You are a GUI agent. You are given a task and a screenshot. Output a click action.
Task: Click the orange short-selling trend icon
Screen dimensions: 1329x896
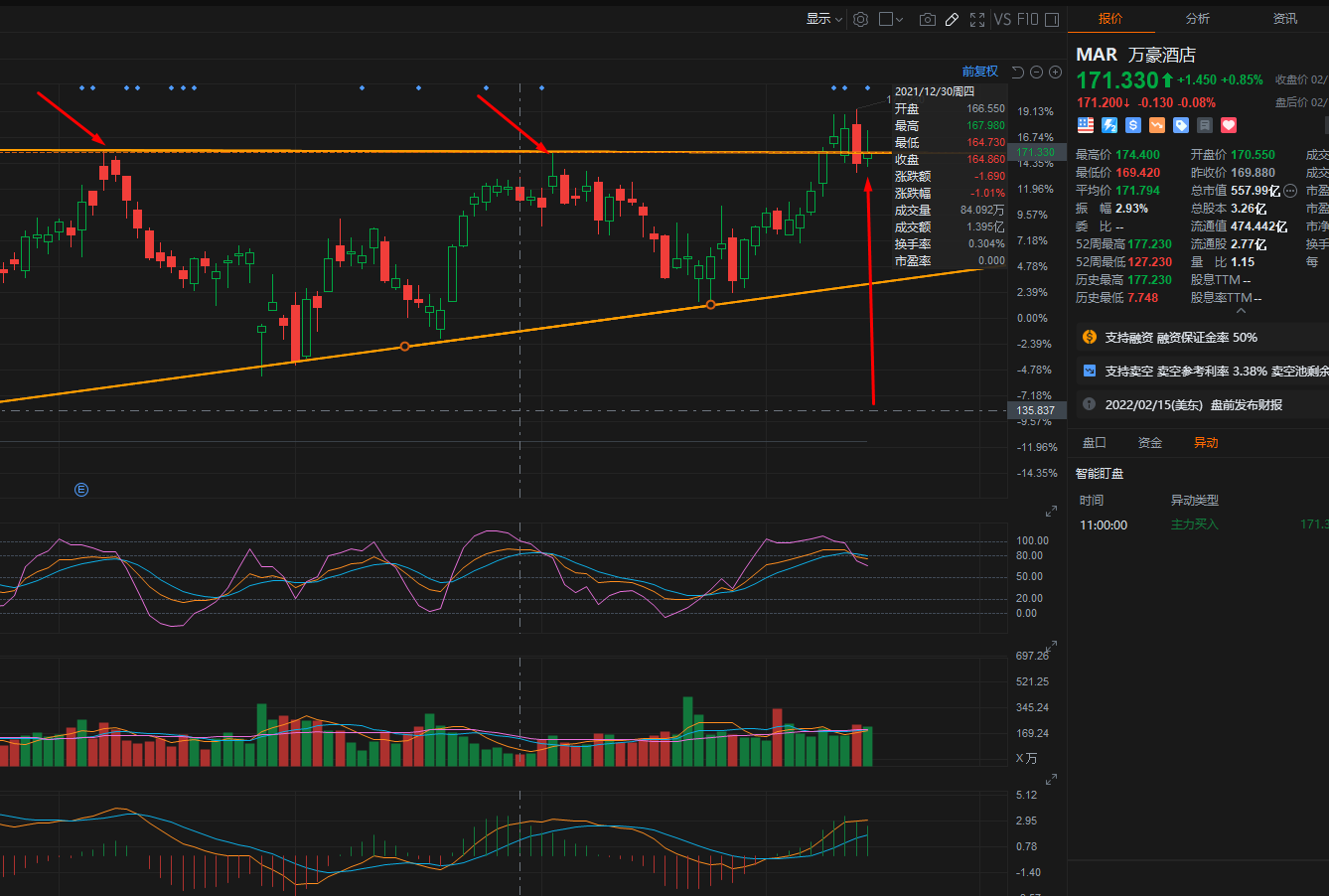pos(1157,125)
